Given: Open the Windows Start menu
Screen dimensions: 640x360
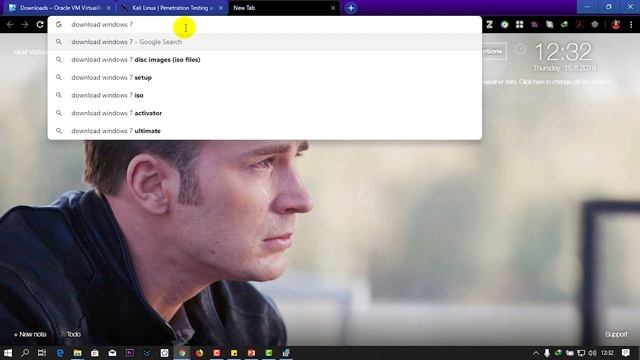Looking at the screenshot, I should click(8, 353).
